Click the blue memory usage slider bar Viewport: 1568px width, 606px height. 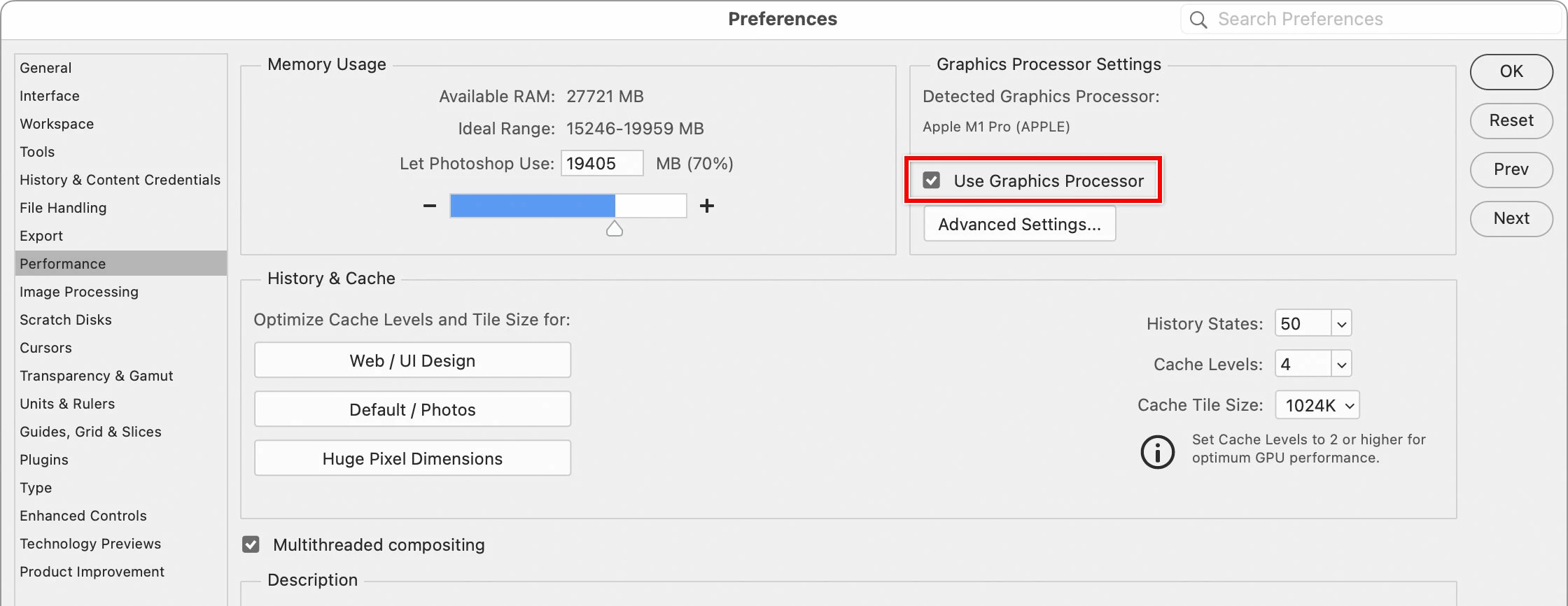[x=532, y=206]
